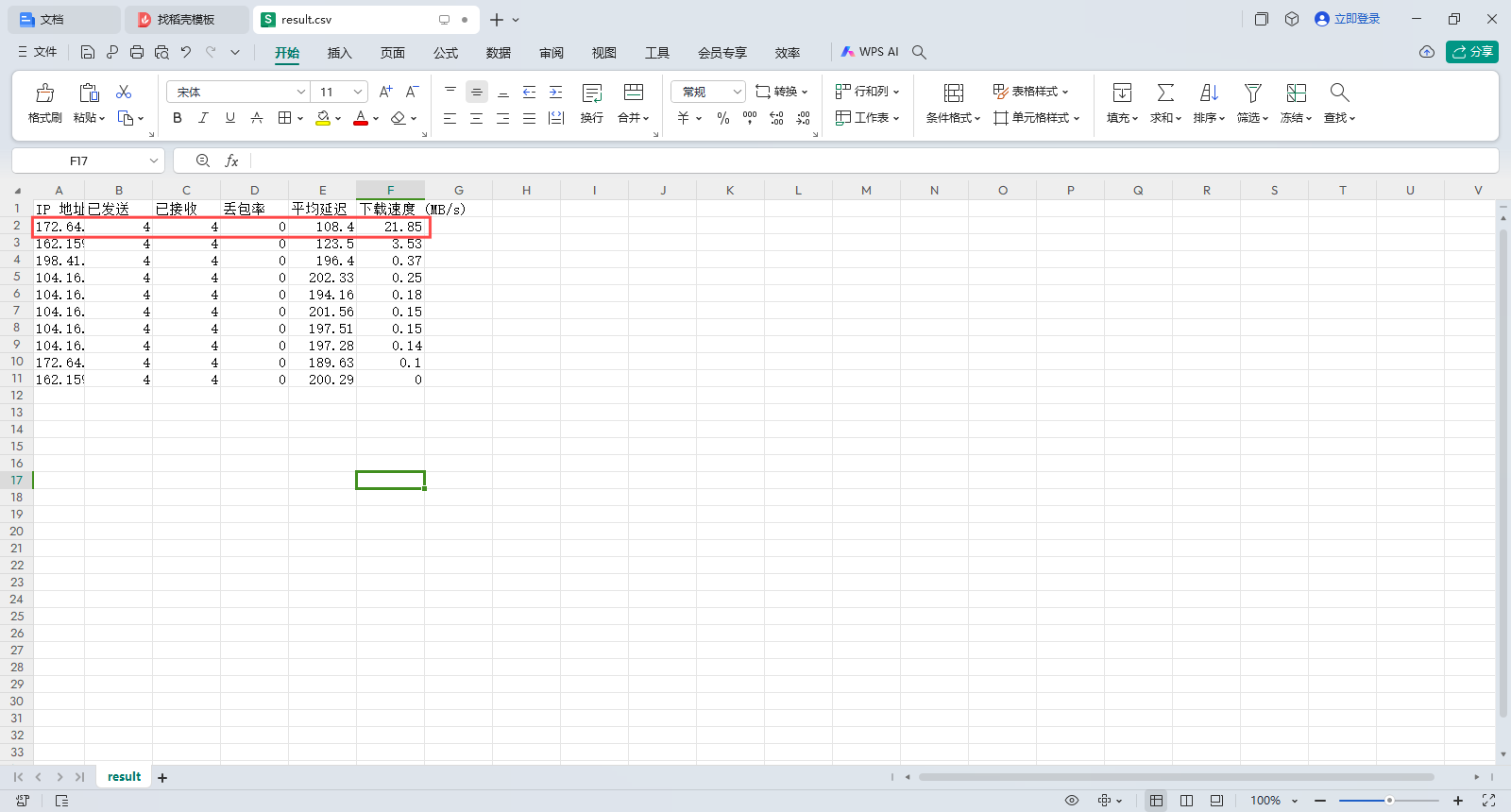1511x812 pixels.
Task: Toggle left alignment
Action: click(450, 118)
